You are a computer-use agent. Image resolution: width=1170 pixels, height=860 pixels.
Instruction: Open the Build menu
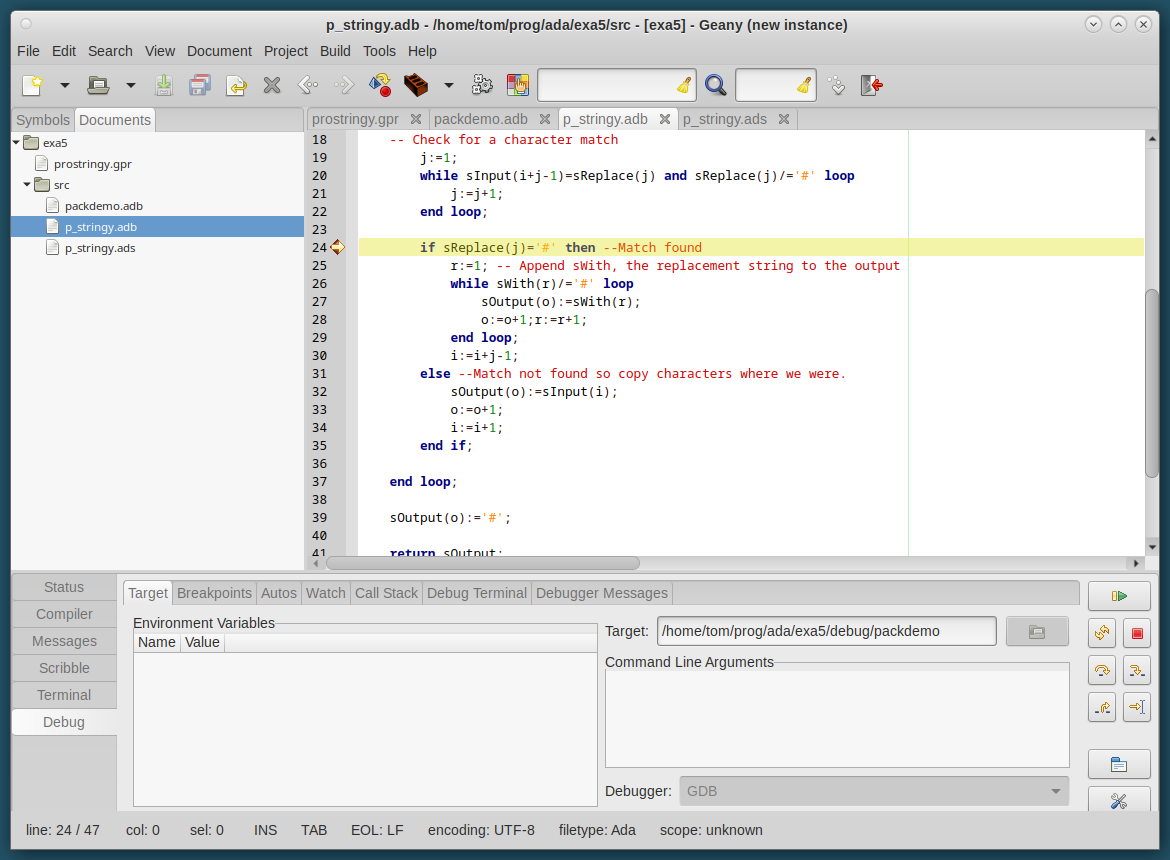(335, 51)
